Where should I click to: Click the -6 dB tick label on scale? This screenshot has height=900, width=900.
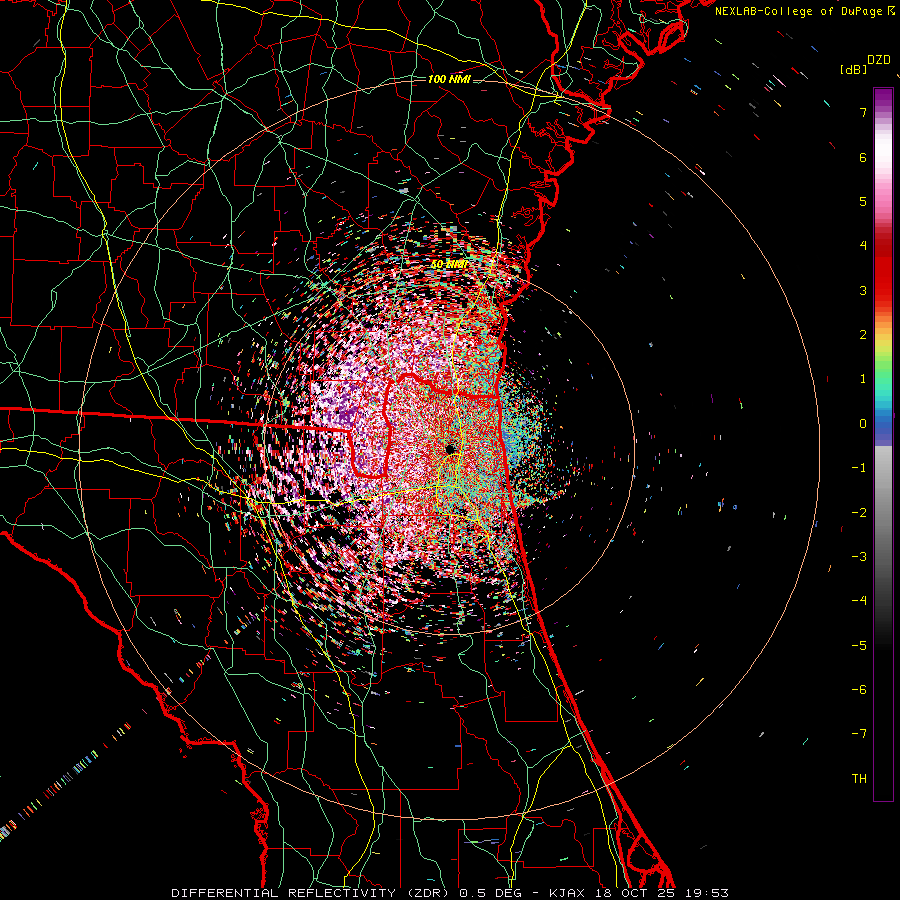click(859, 690)
